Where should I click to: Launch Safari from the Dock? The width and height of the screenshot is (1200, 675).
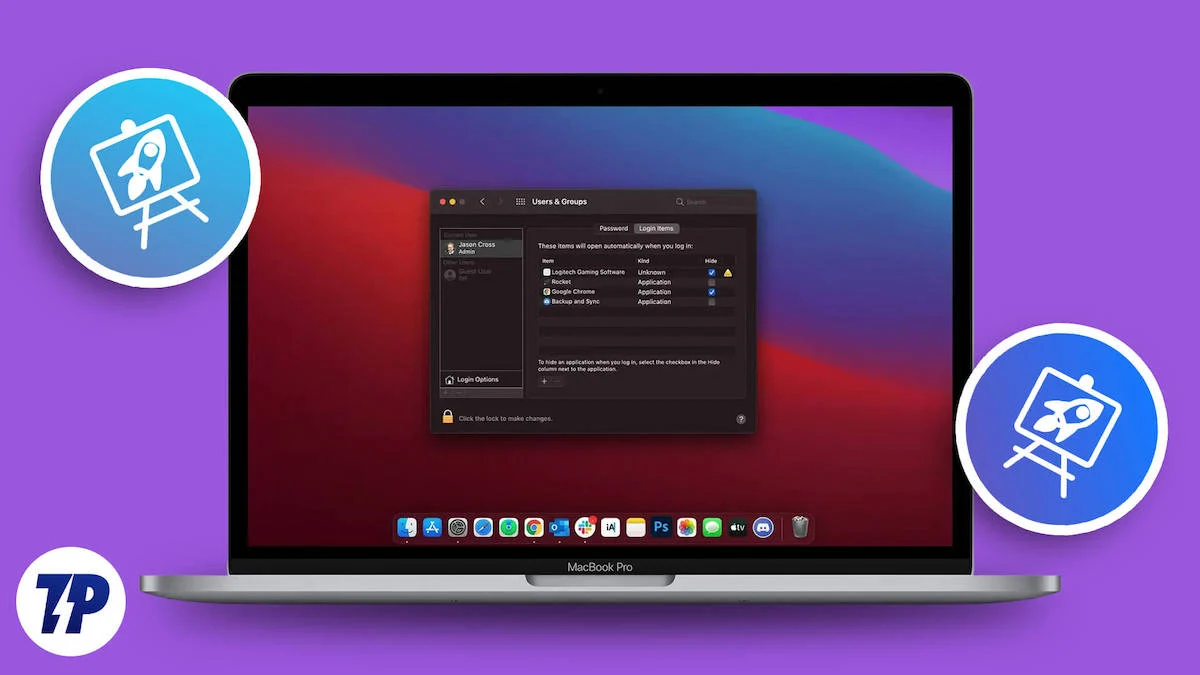(483, 527)
